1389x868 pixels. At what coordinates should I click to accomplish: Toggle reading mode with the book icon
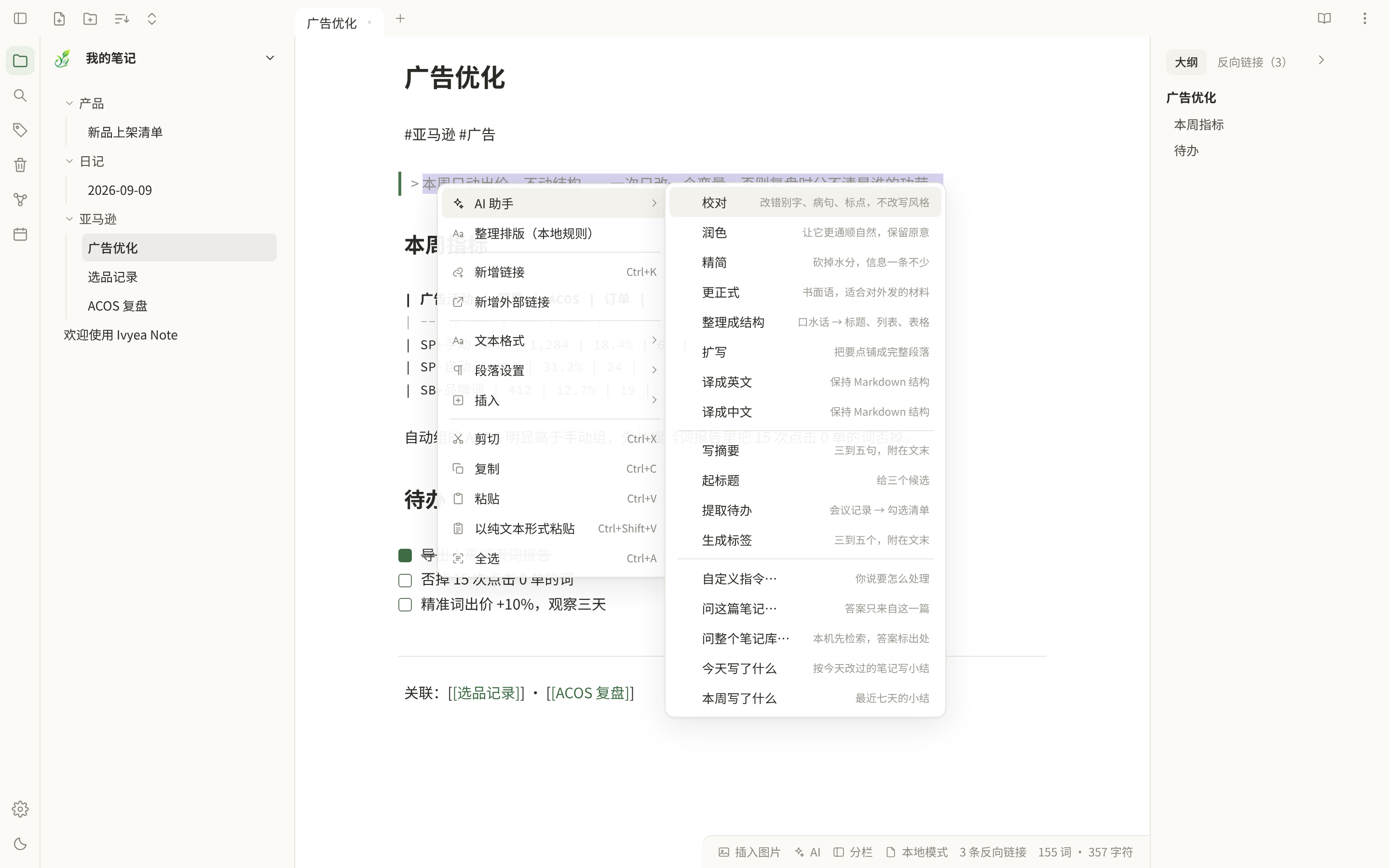[1324, 18]
